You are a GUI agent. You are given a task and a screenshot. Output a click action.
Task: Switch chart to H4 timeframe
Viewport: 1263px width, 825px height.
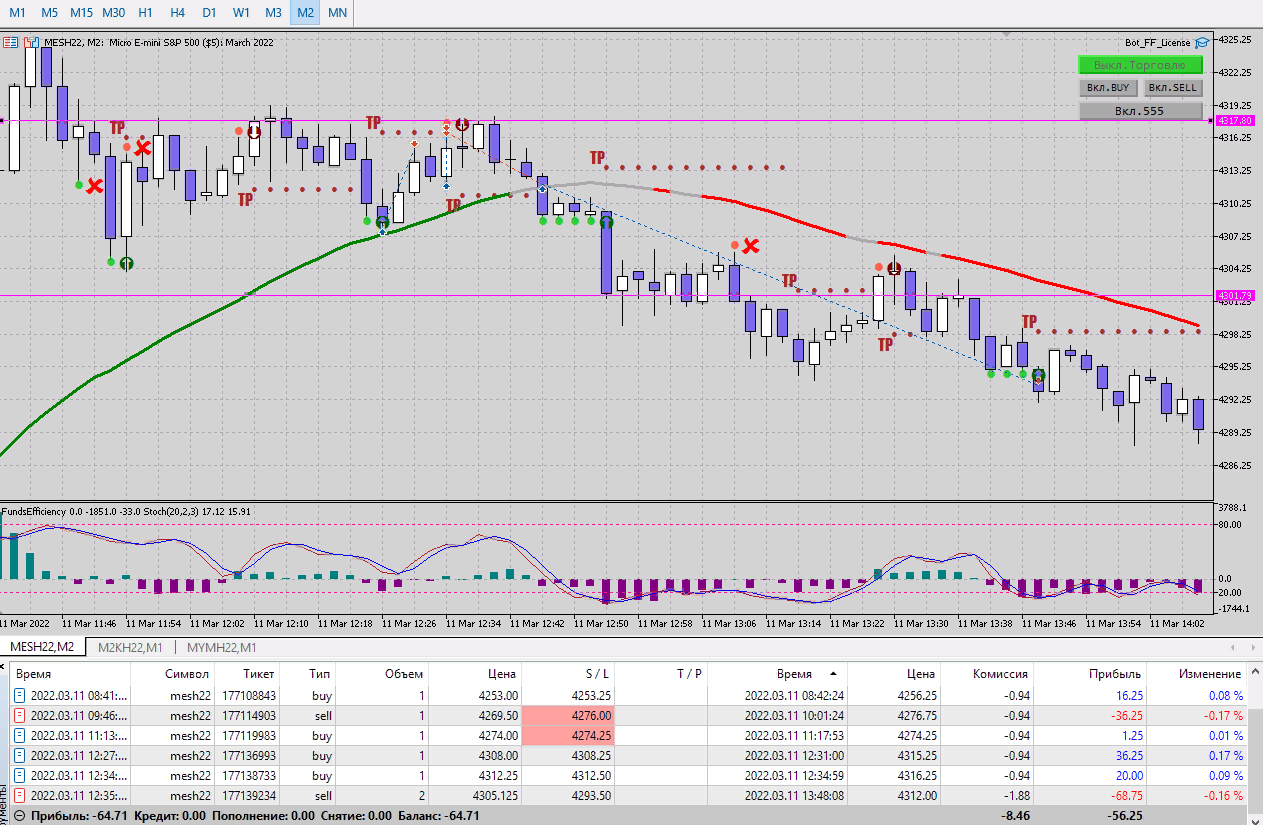coord(178,12)
